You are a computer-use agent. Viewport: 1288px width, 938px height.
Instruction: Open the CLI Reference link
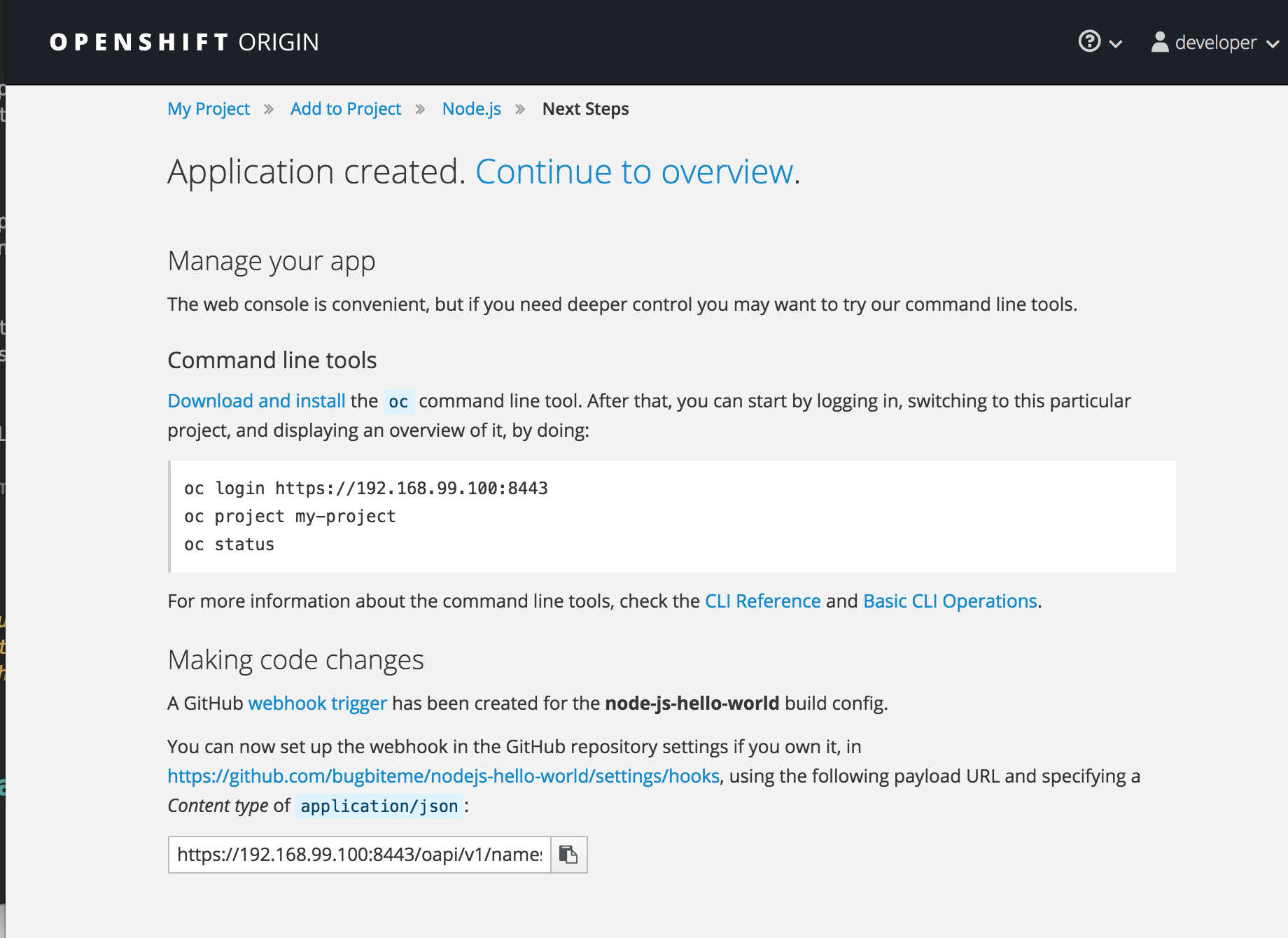pos(762,601)
